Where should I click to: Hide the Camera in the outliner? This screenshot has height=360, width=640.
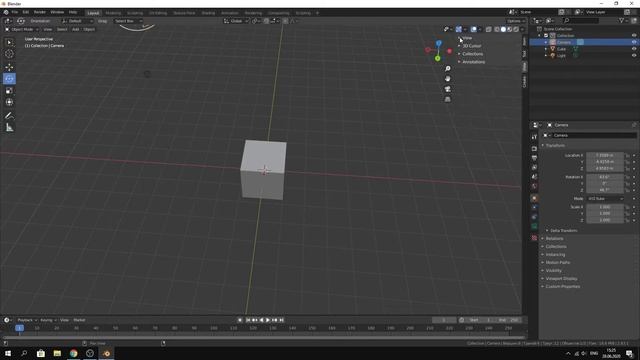[x=634, y=42]
